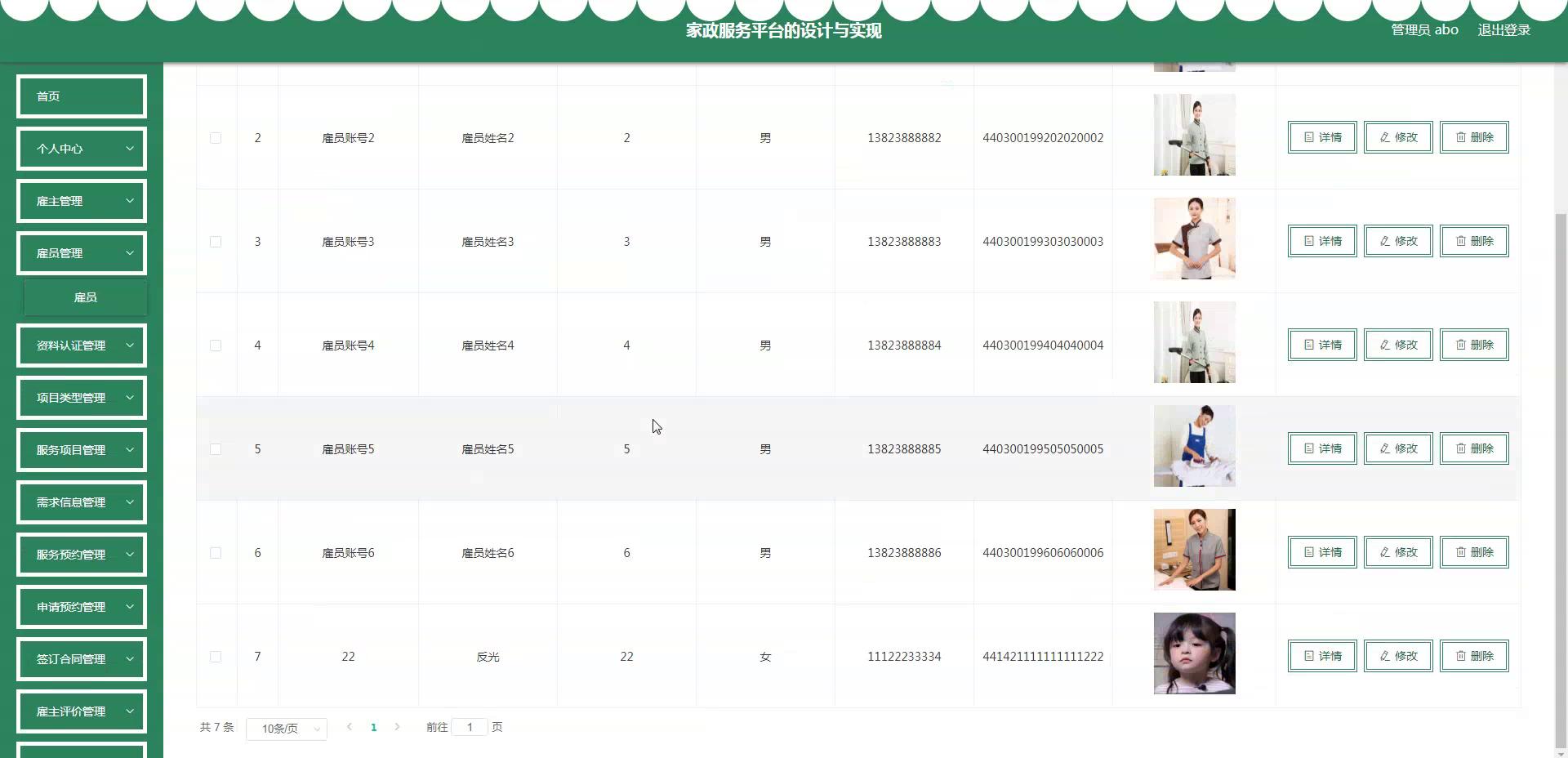The image size is (1568, 758).
Task: Click phone number 13823888885
Action: pos(904,449)
